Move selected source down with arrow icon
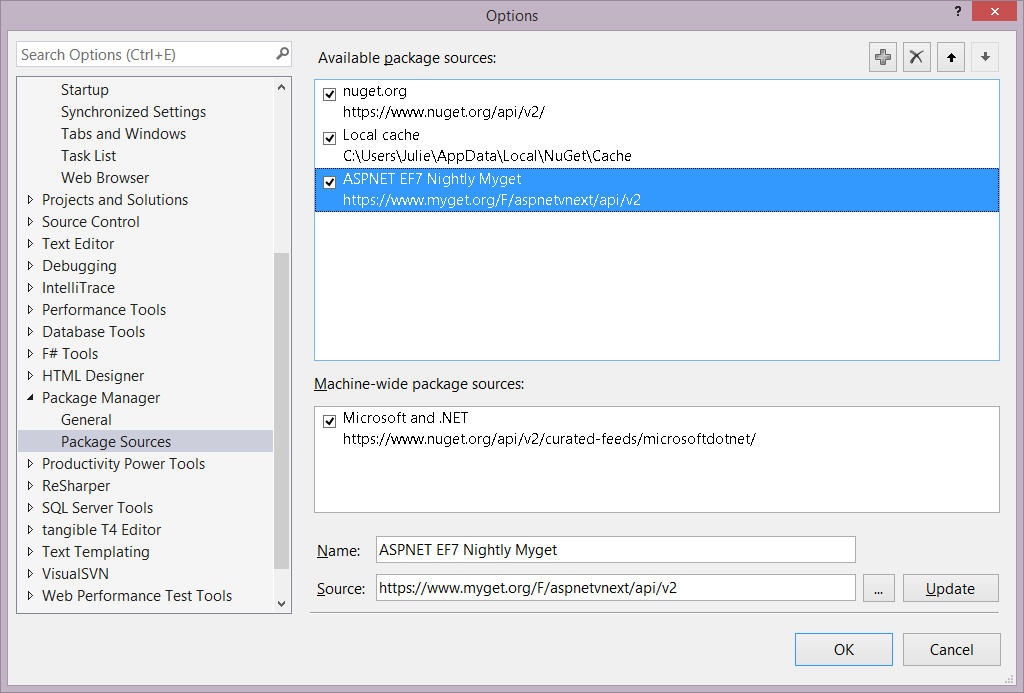1024x693 pixels. pyautogui.click(x=985, y=57)
